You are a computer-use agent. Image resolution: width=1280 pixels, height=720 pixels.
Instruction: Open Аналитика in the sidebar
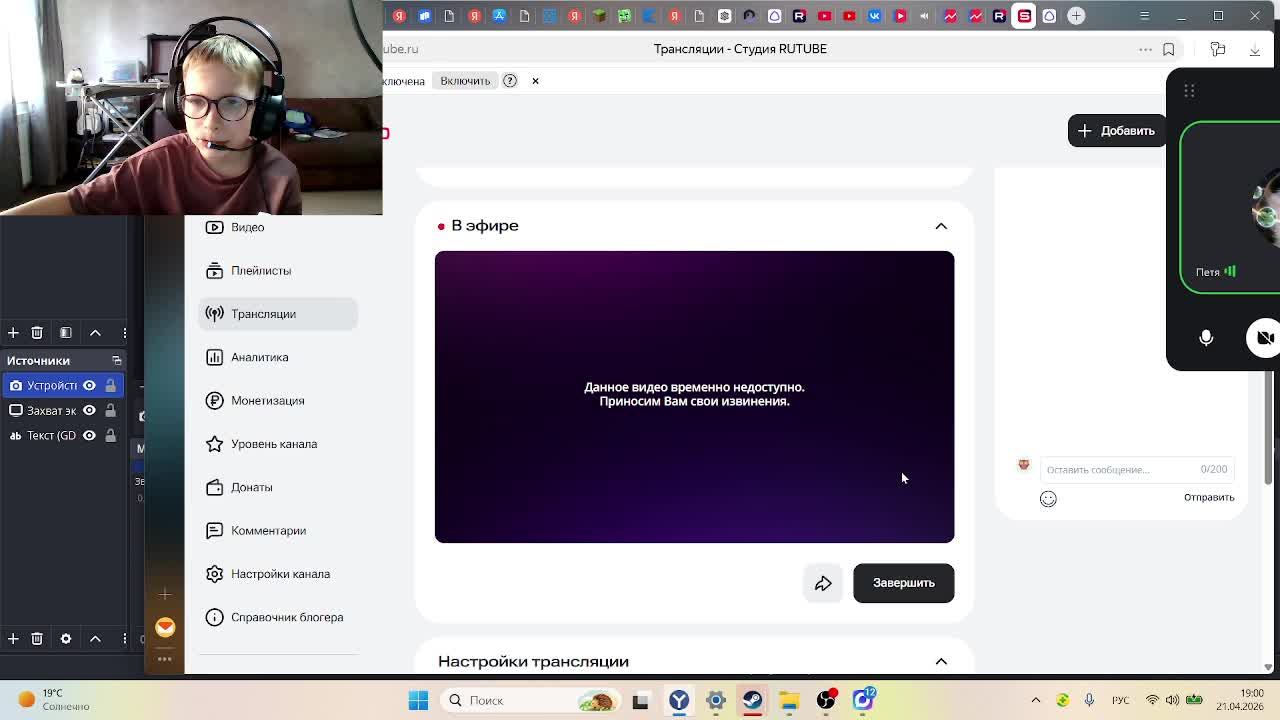click(278, 357)
